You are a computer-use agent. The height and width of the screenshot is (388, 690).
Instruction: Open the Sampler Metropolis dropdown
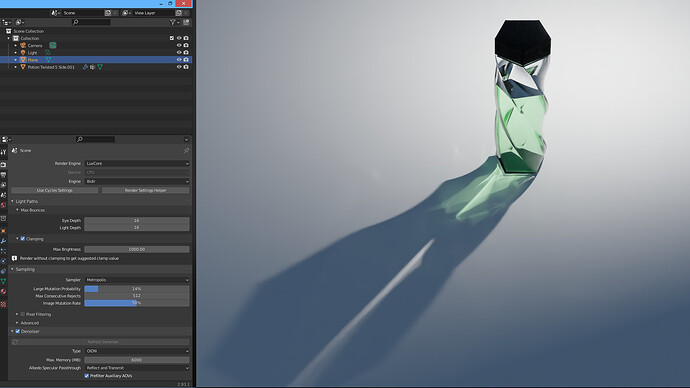click(137, 280)
